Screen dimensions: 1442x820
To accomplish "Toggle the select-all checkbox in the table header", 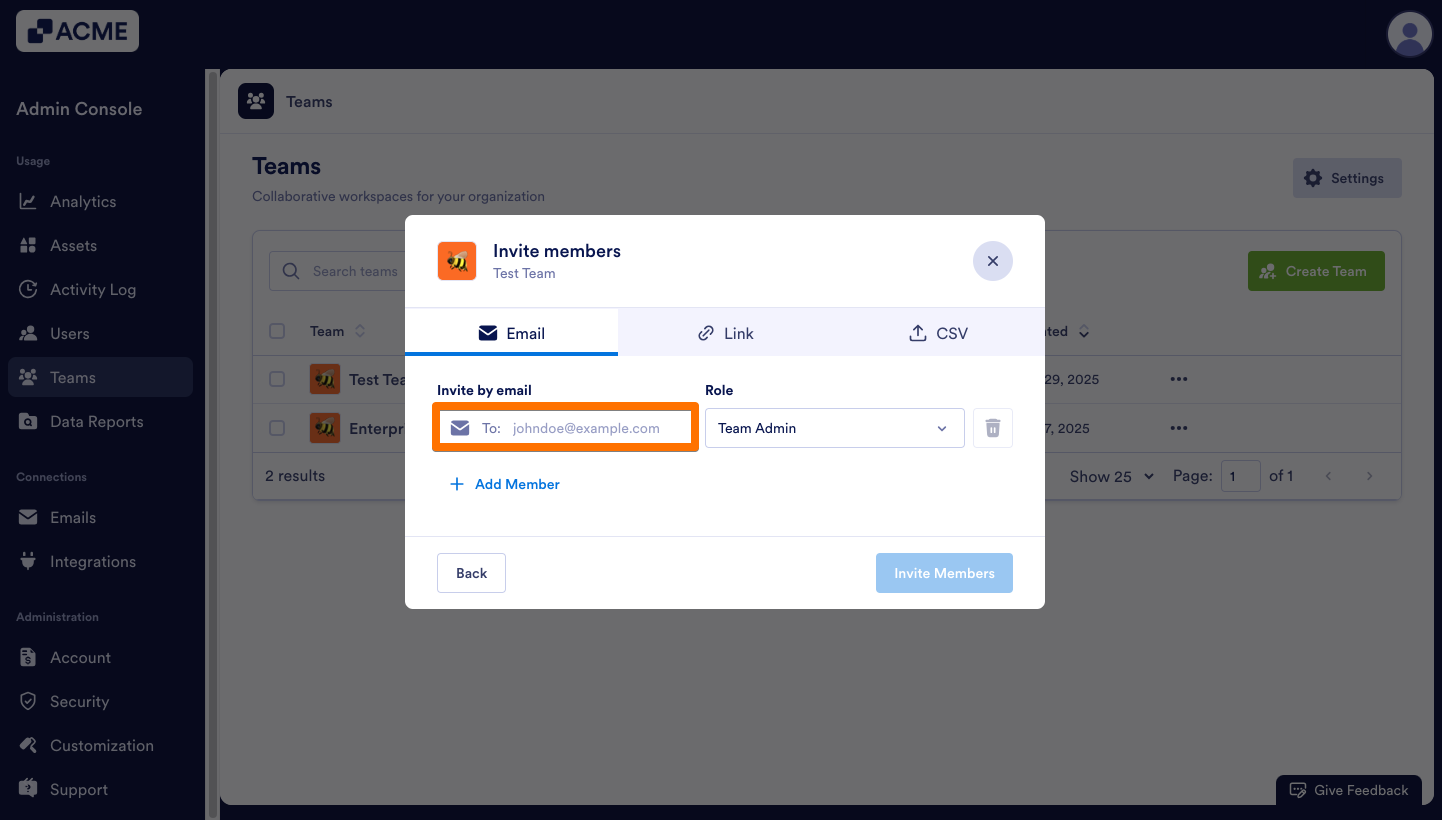I will point(277,331).
